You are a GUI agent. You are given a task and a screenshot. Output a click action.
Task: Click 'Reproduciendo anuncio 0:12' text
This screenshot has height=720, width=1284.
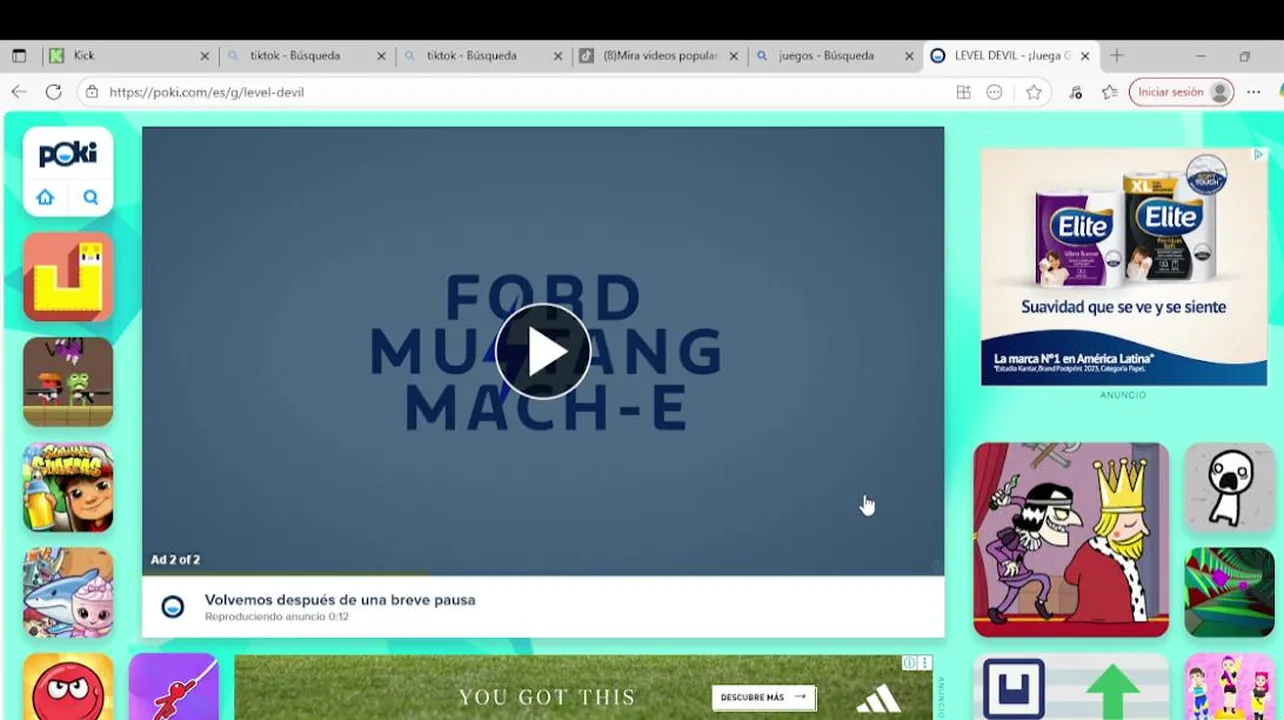pyautogui.click(x=277, y=617)
